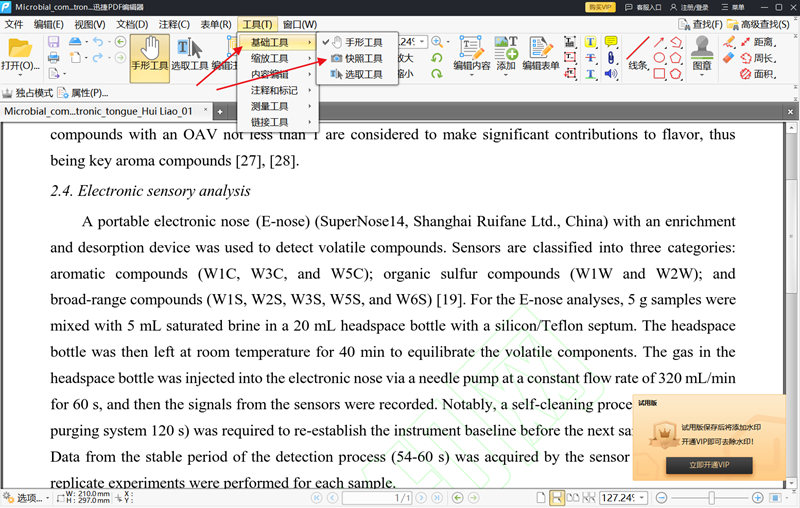
Task: Click the zoom slider handle in status bar
Action: point(711,498)
